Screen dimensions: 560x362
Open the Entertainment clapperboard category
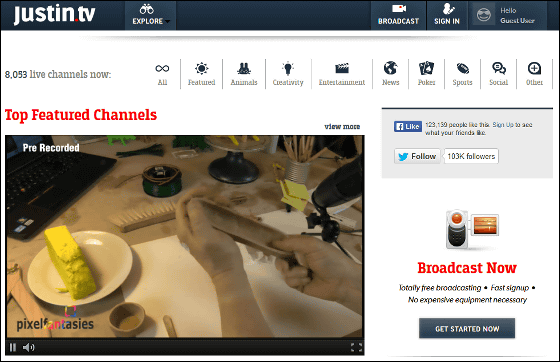[x=342, y=68]
